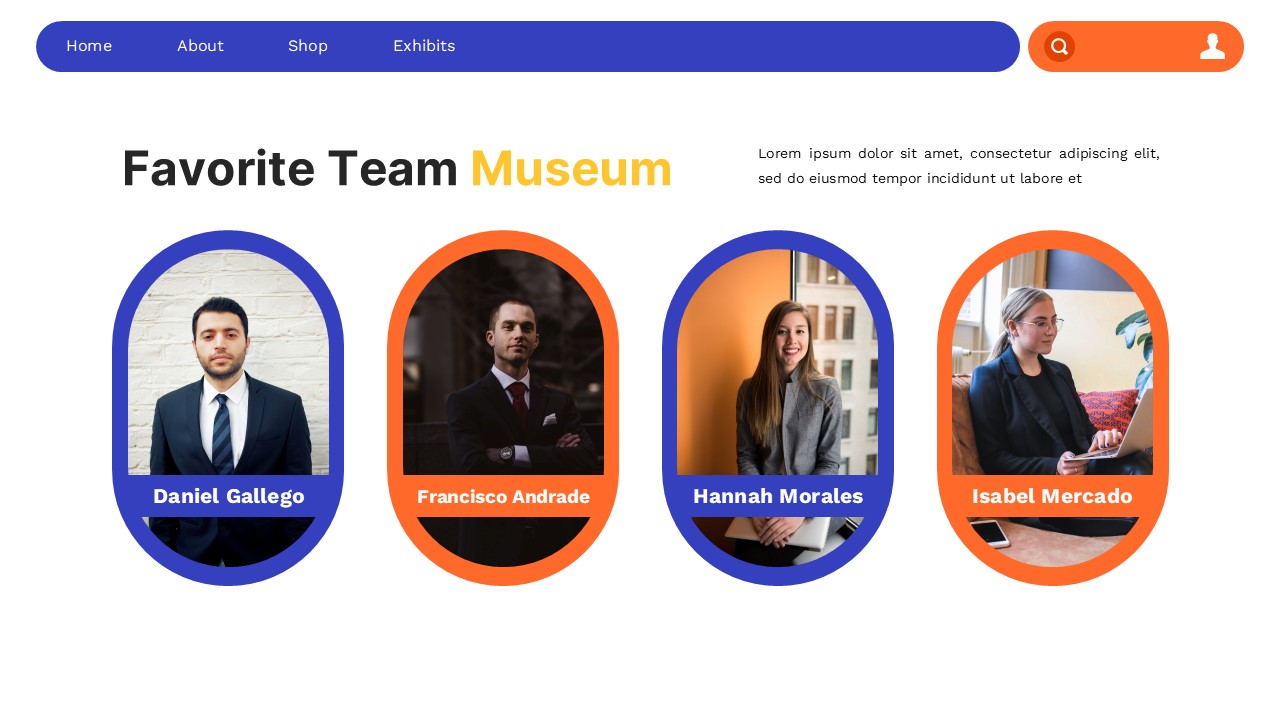1280x720 pixels.
Task: Click the Hannah Morales name banner
Action: pyautogui.click(x=778, y=496)
